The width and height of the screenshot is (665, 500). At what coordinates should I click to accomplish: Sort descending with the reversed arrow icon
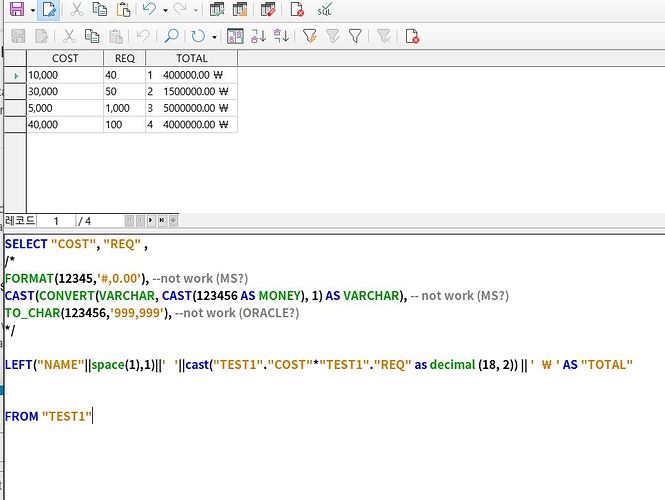pos(282,36)
